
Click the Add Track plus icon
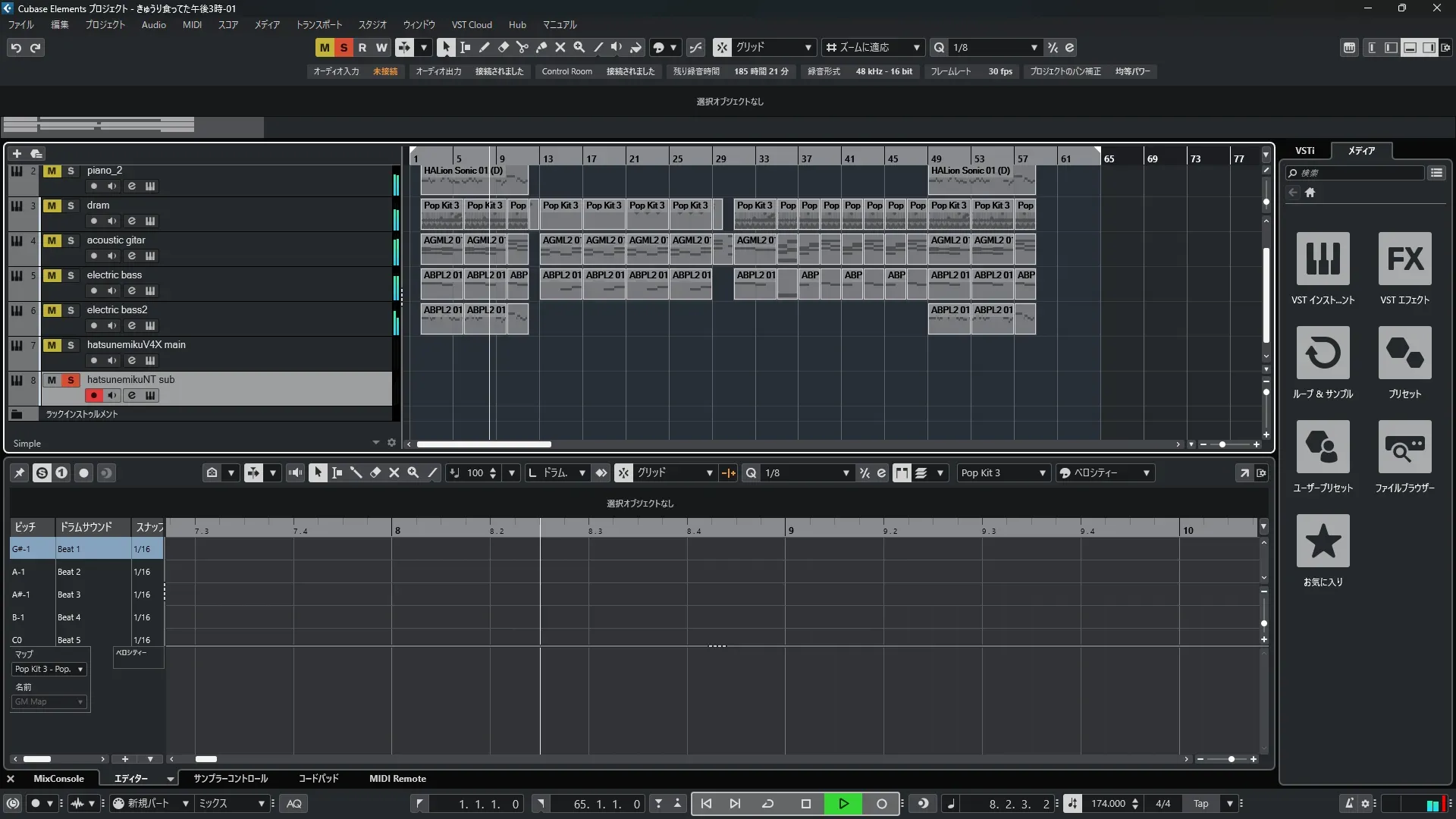[x=17, y=153]
